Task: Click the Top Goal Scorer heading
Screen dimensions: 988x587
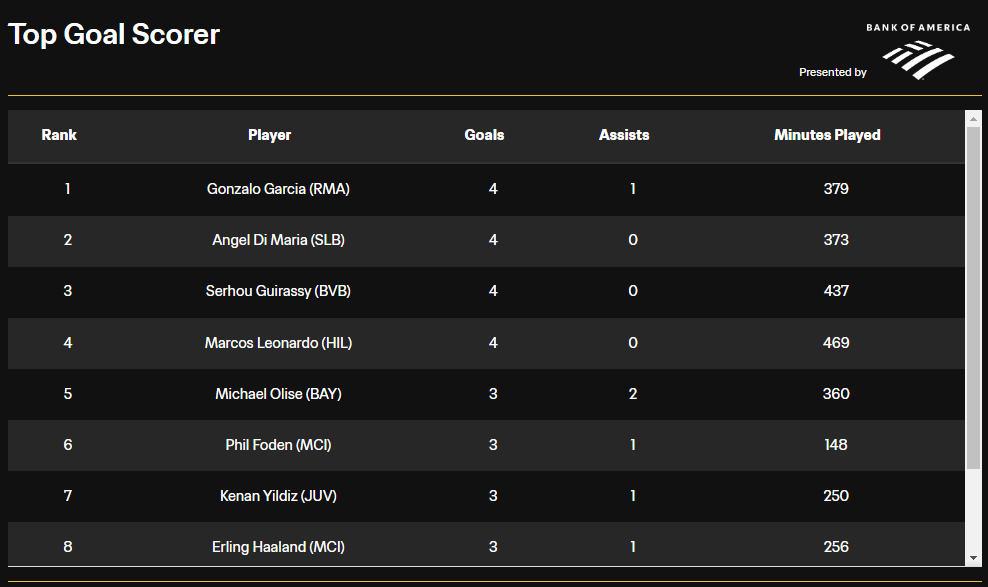Action: [113, 35]
